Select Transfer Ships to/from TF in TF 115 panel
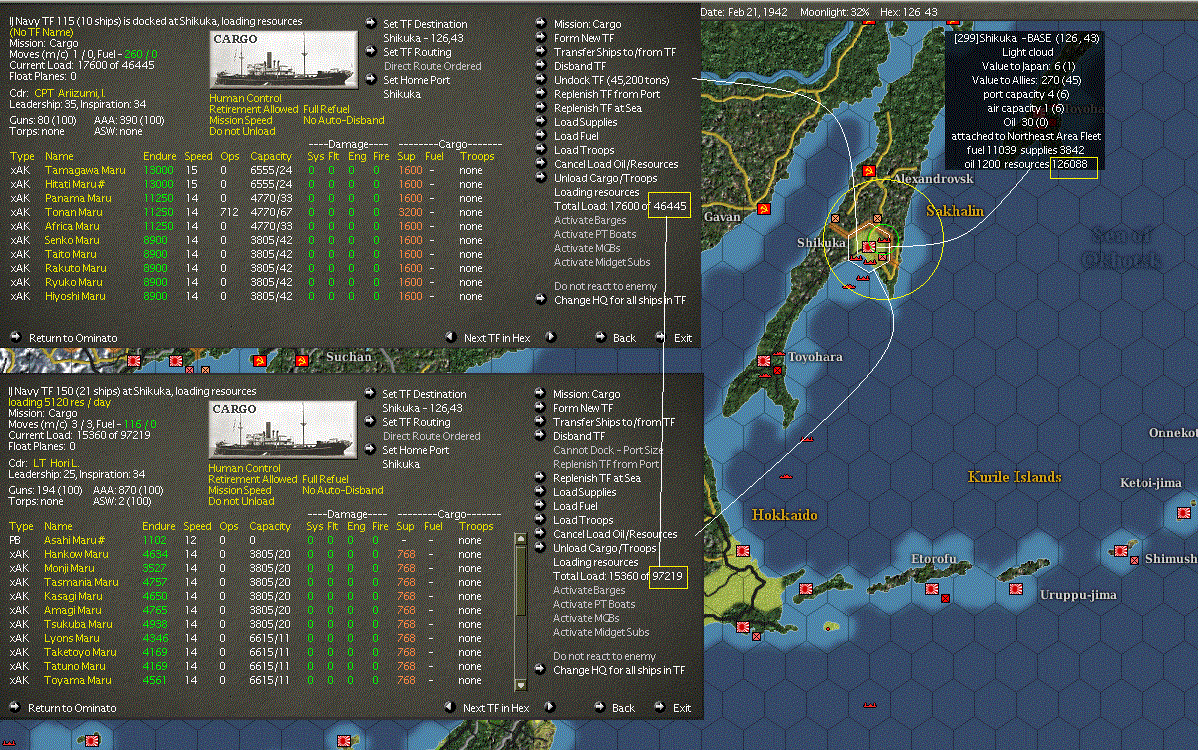The height and width of the screenshot is (750, 1198). pyautogui.click(x=615, y=52)
